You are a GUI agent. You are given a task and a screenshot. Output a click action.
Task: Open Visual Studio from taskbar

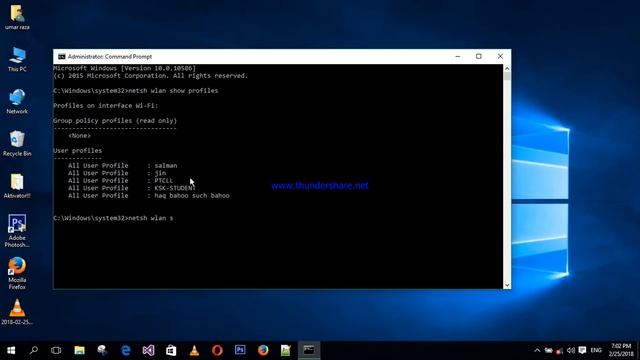click(x=148, y=350)
